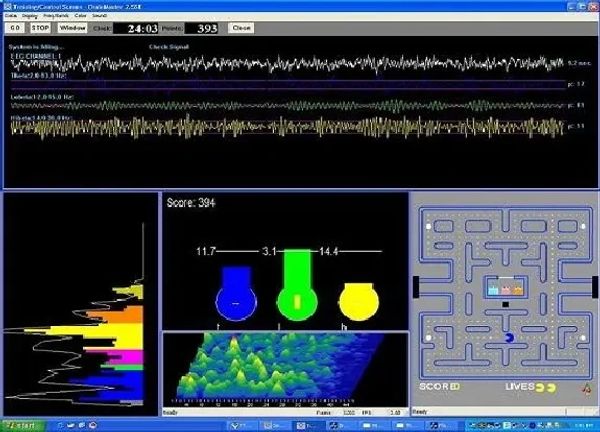Click the ghost pen in maze center
The height and width of the screenshot is (432, 600).
[x=503, y=286]
